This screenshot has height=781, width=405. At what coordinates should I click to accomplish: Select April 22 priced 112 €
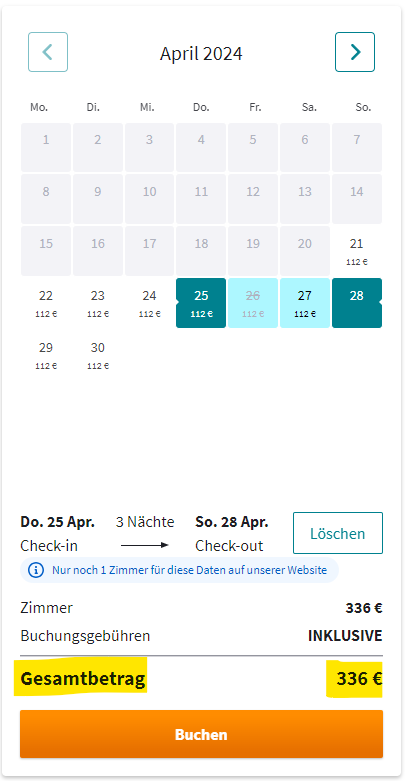46,303
